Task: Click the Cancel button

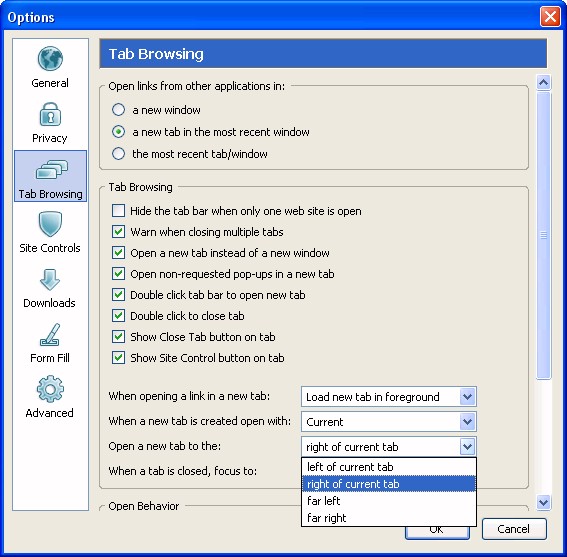Action: click(x=514, y=529)
